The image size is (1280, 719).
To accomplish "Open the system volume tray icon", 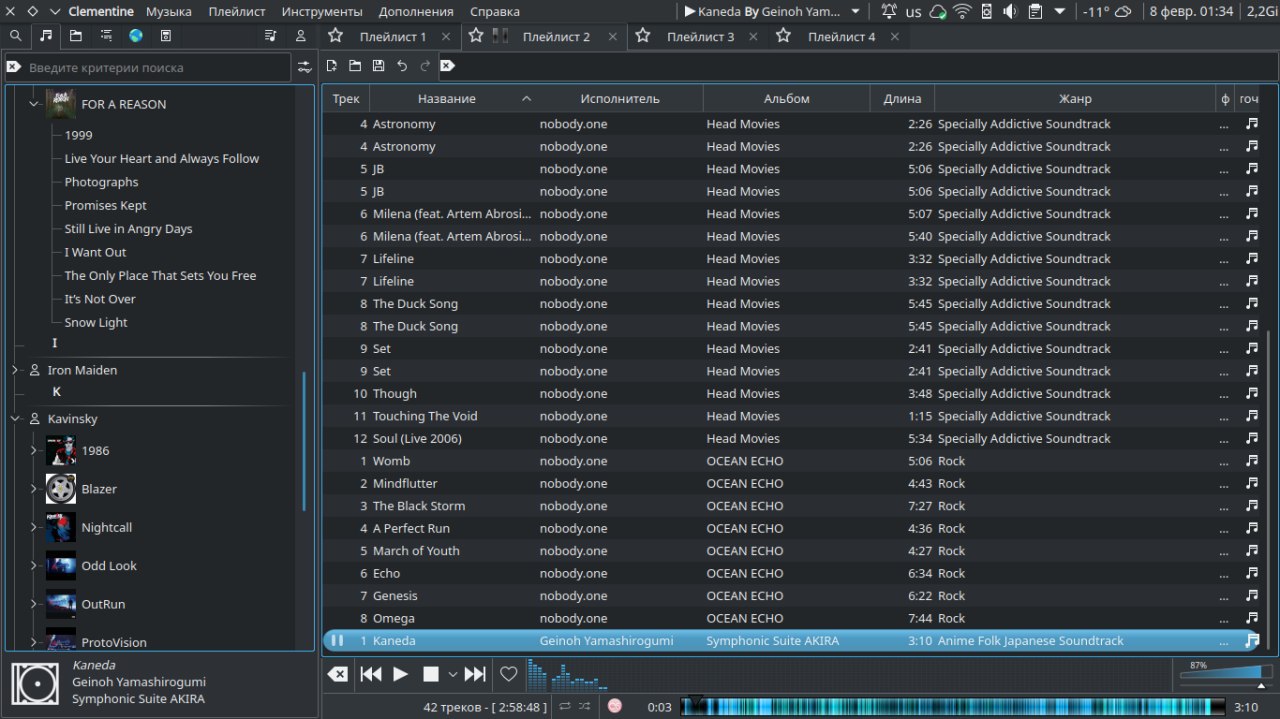I will pos(1010,12).
